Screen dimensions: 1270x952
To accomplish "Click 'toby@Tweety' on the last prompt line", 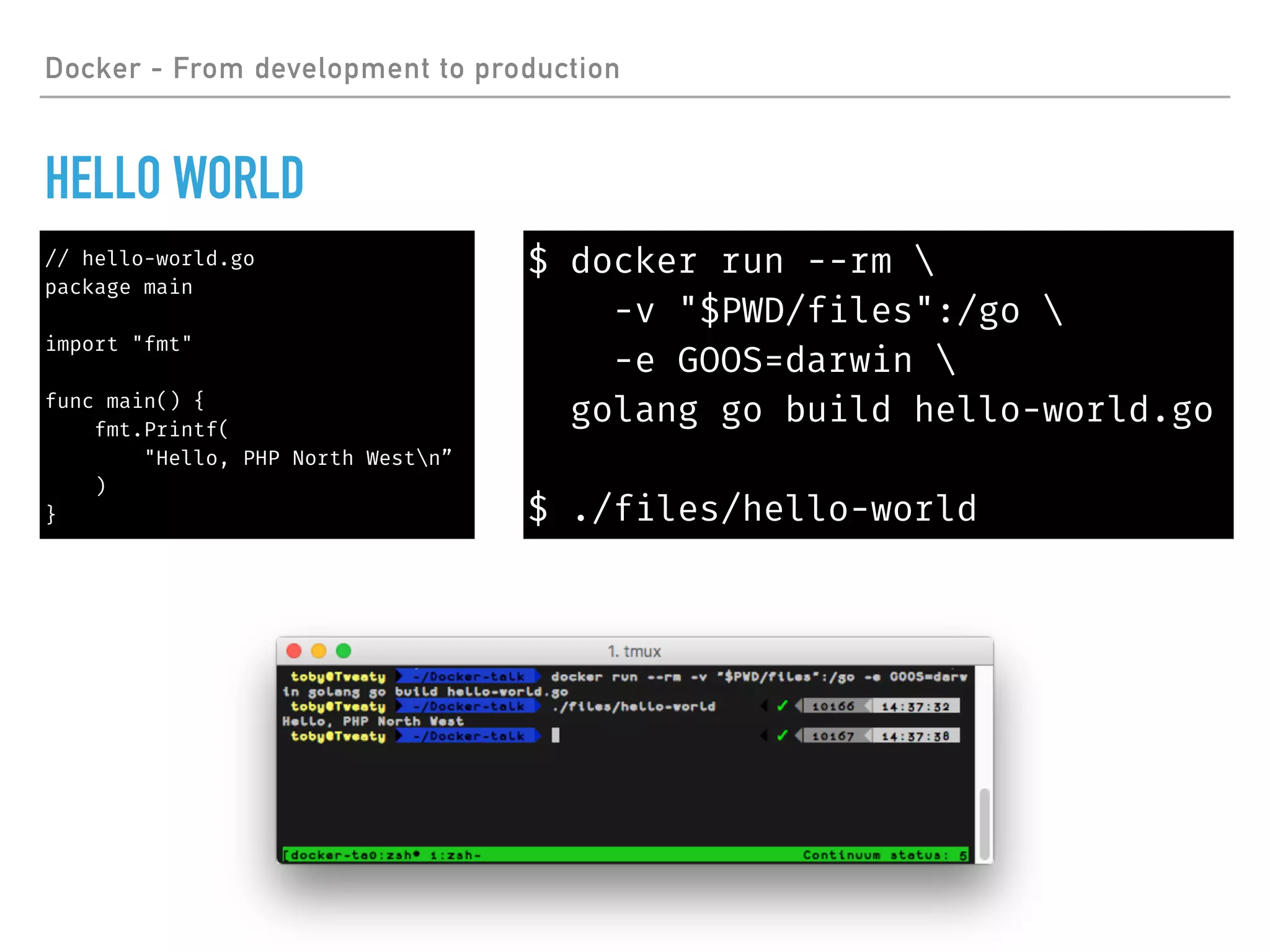I will (338, 736).
